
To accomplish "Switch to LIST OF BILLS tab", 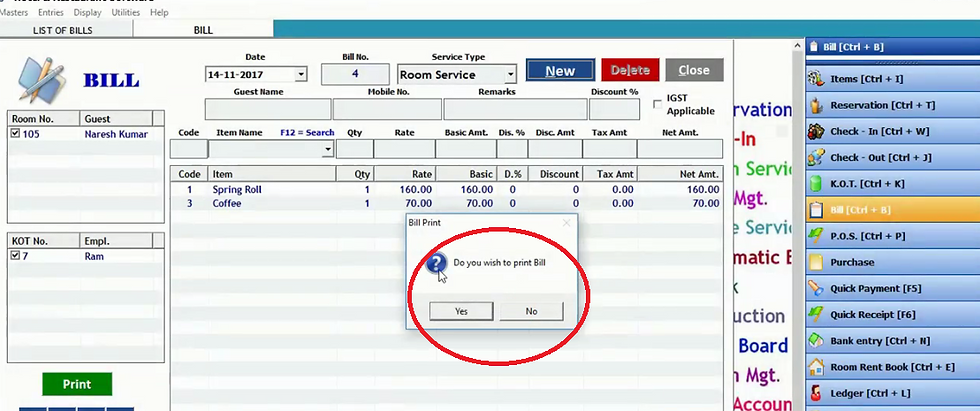I will coord(66,30).
